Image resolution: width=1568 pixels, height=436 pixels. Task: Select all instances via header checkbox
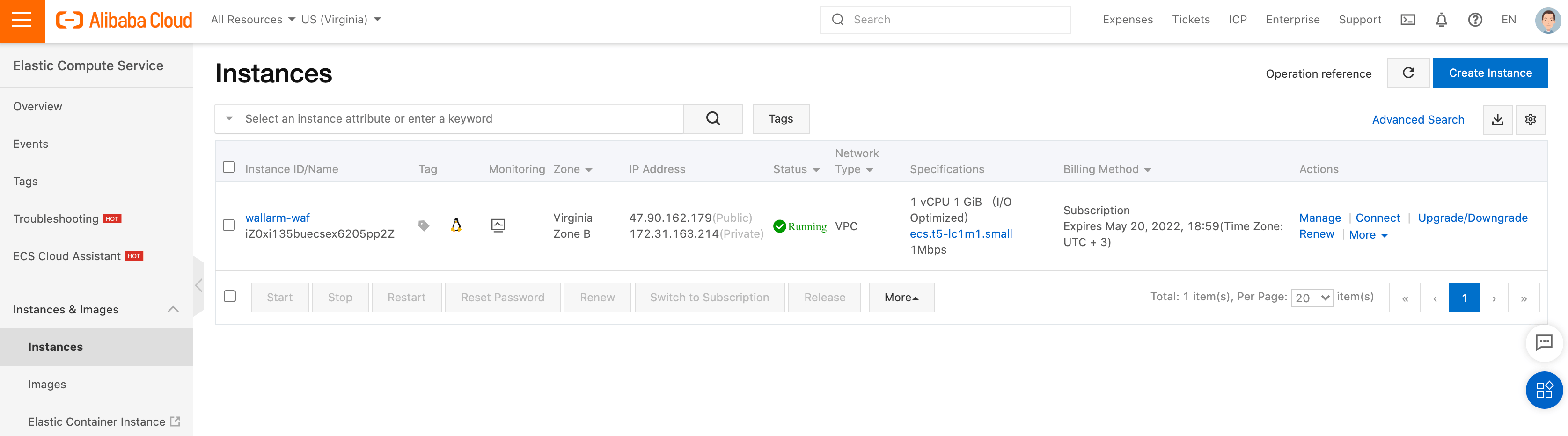click(229, 166)
